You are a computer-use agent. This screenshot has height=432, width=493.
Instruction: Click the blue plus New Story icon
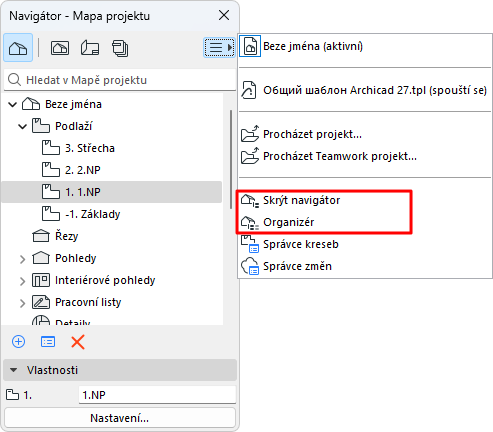coord(18,342)
